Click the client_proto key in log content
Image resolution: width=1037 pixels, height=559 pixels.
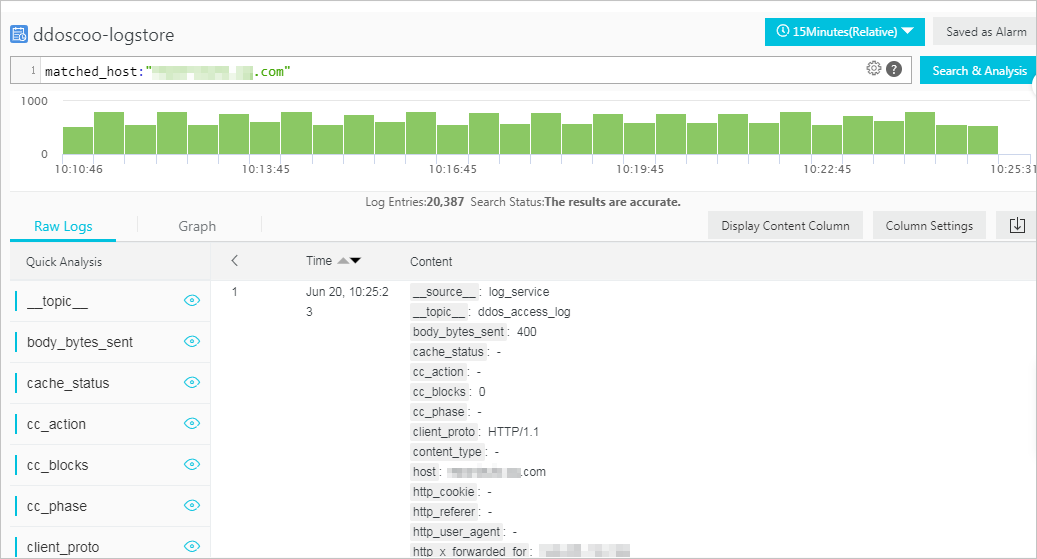444,432
